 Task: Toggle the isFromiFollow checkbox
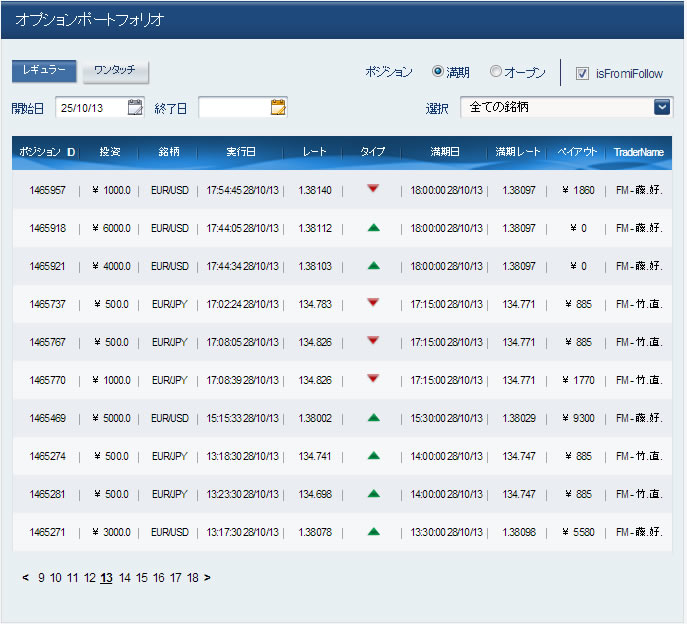tap(582, 74)
